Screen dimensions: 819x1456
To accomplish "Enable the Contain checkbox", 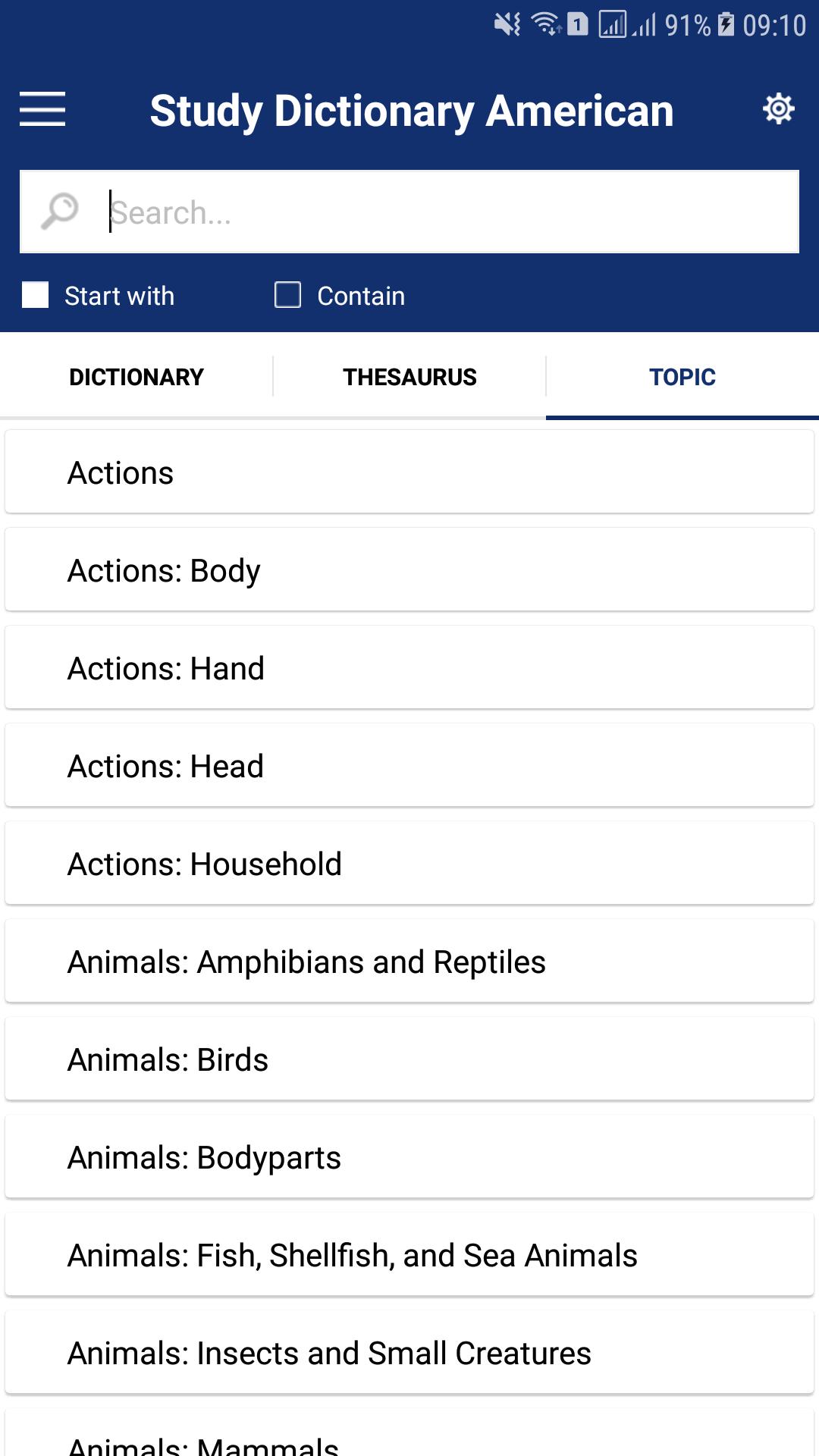I will coord(287,295).
